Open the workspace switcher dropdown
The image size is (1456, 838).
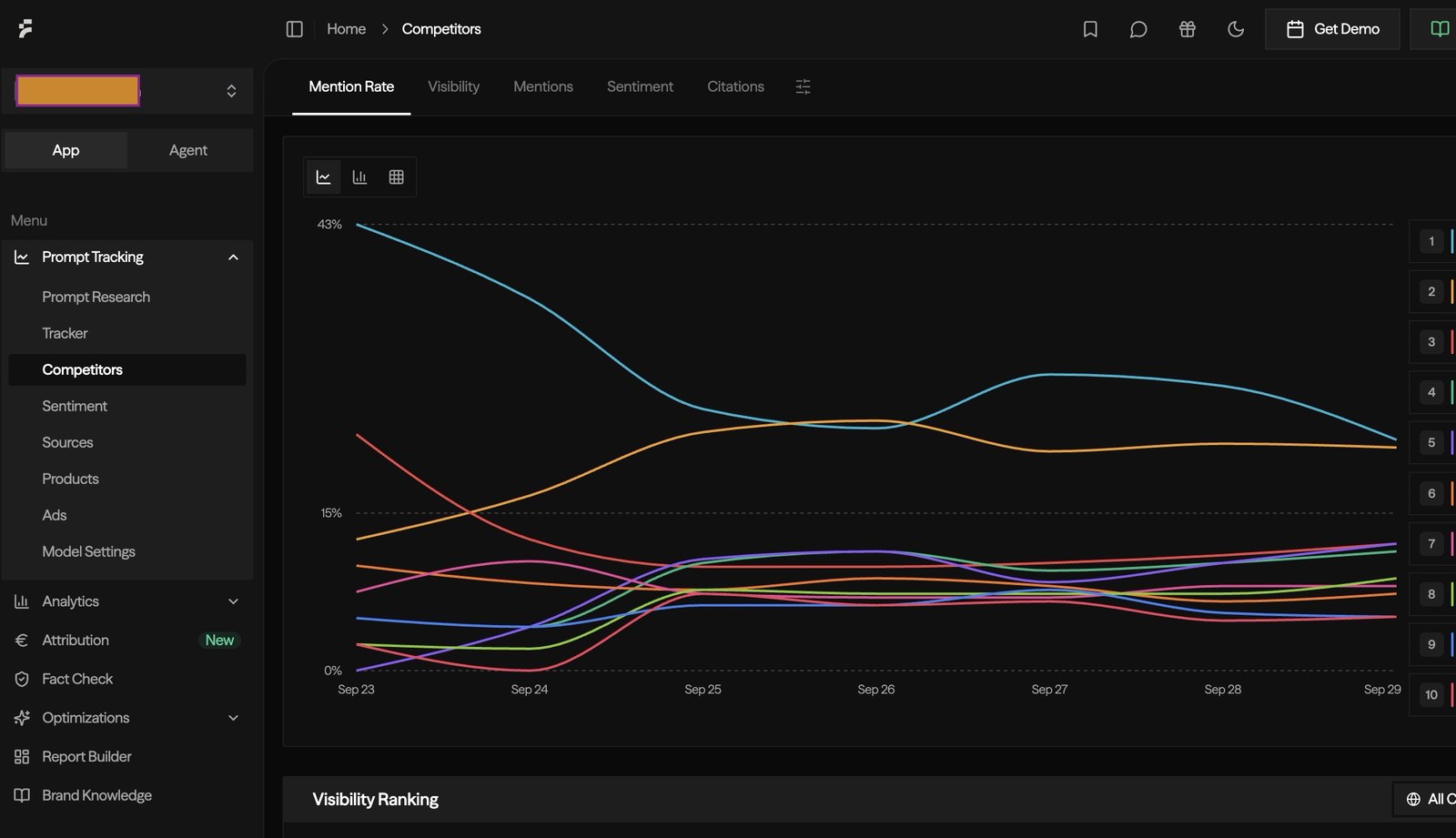[127, 91]
